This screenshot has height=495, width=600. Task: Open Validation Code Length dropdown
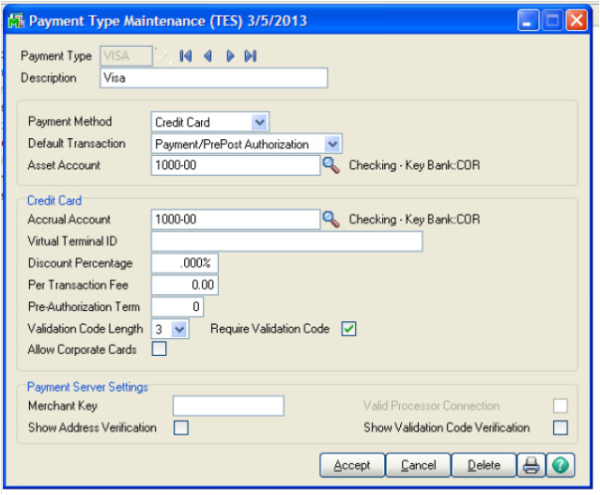[x=179, y=328]
